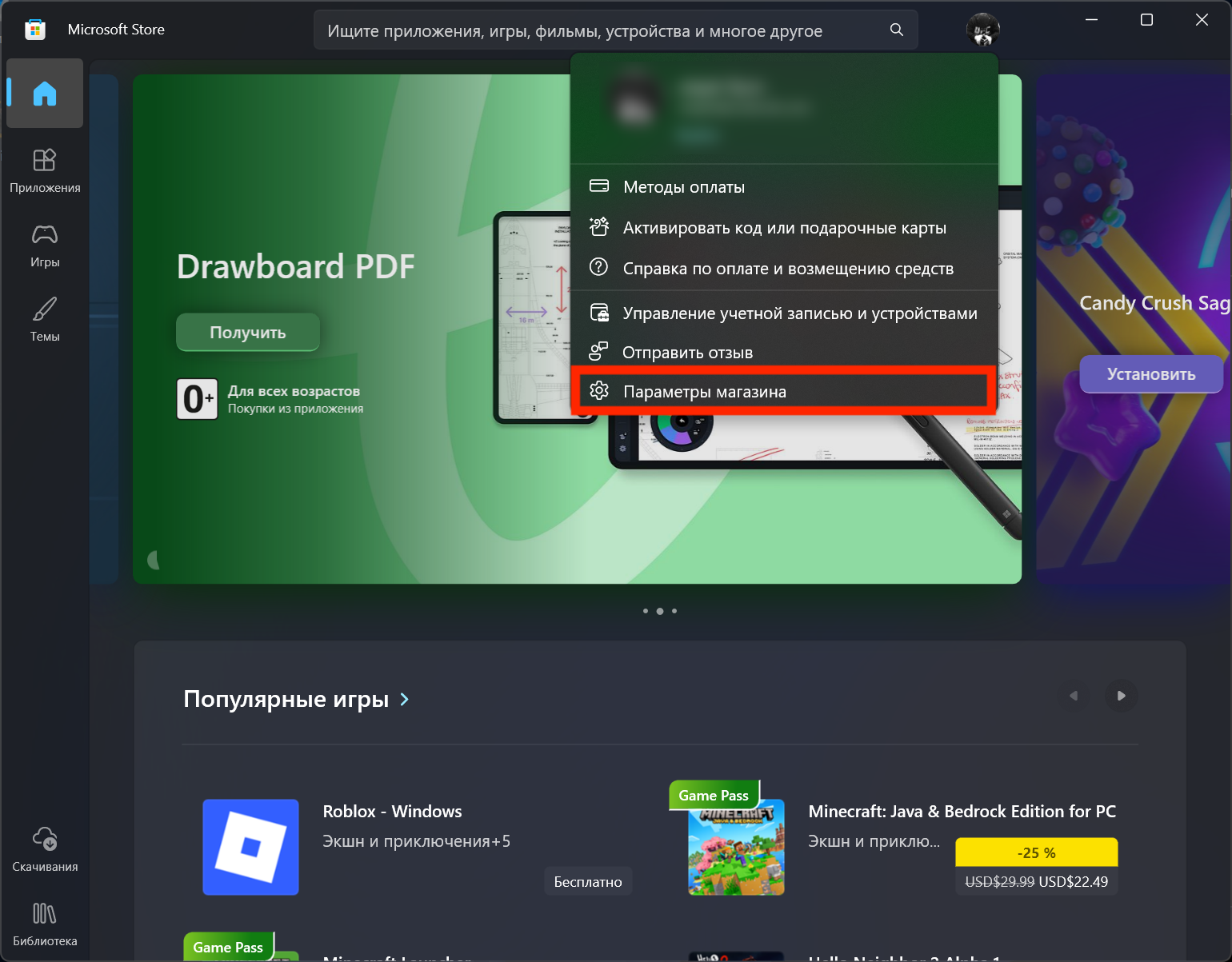1232x962 pixels.
Task: Click the search magnifier icon
Action: click(x=897, y=30)
